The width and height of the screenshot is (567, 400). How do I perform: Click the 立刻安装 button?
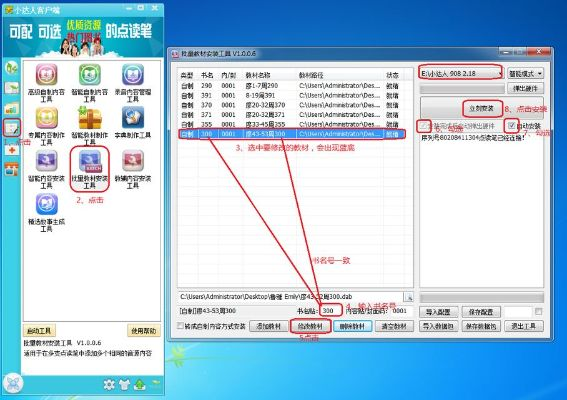pyautogui.click(x=481, y=108)
